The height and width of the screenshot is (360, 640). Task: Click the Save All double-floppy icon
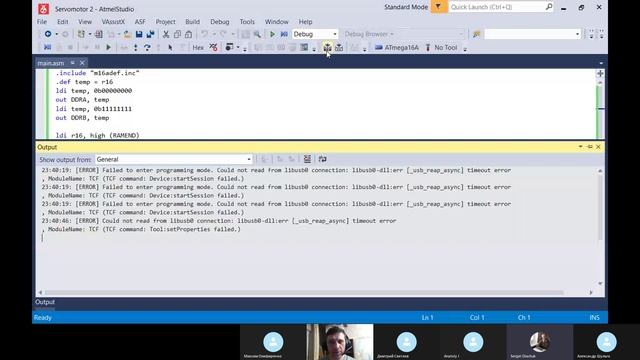coord(150,34)
